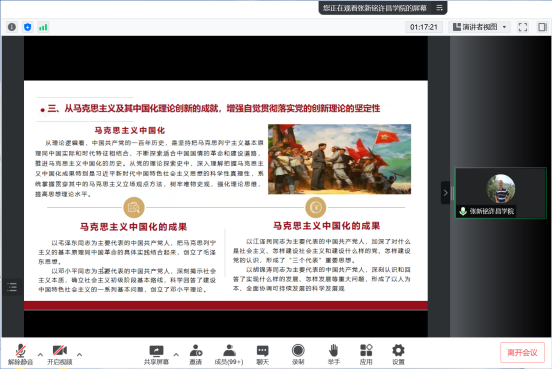Unmute microphone with 解除静音 button
The image size is (553, 370).
pyautogui.click(x=20, y=354)
